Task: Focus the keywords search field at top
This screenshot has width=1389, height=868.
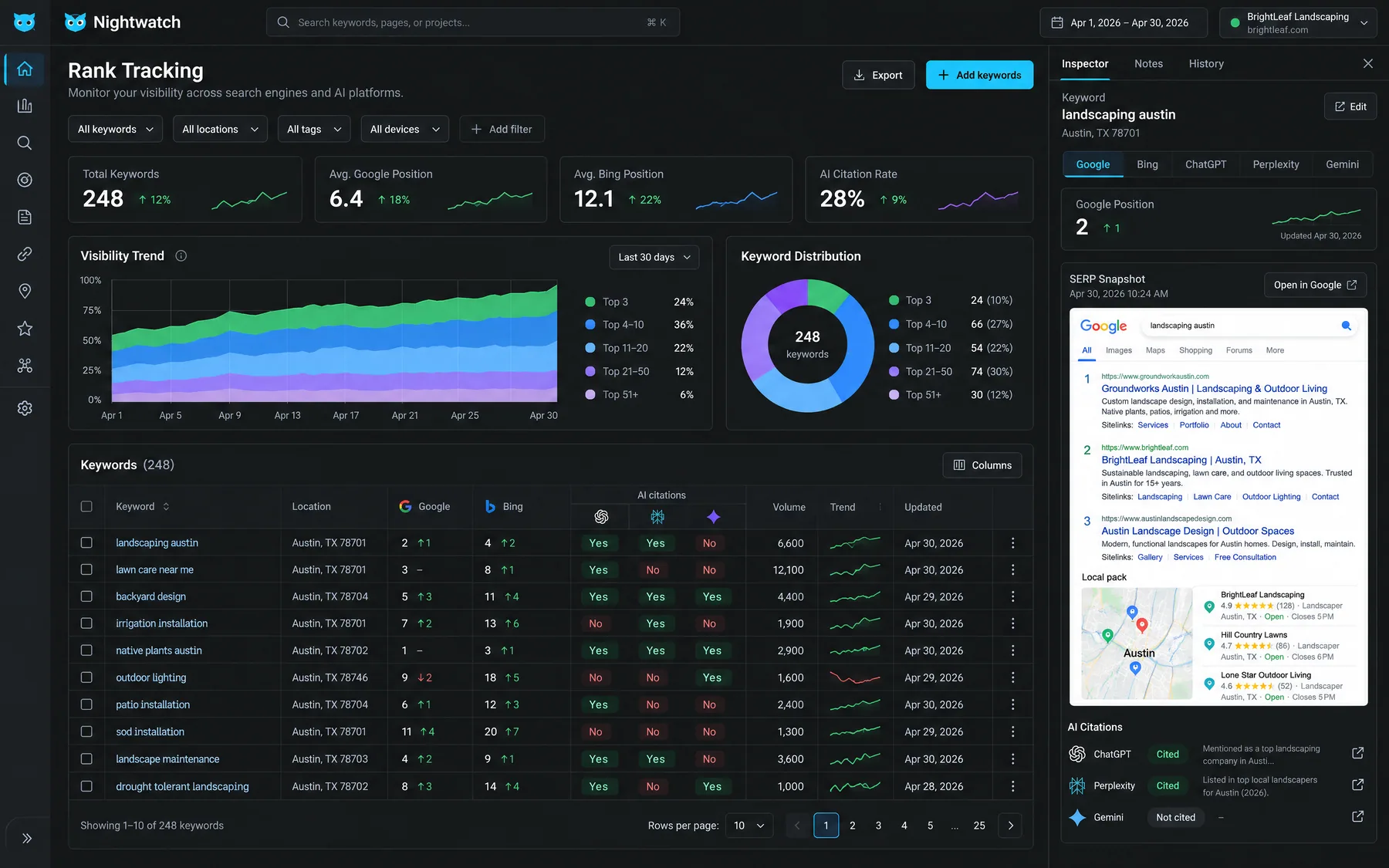Action: pos(473,23)
